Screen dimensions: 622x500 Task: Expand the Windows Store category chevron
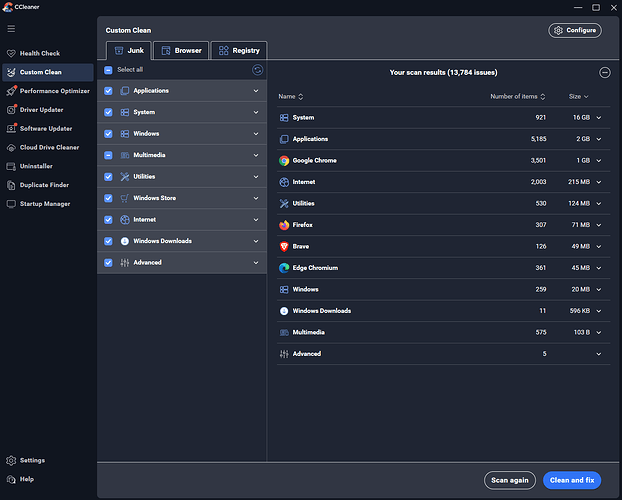[256, 198]
